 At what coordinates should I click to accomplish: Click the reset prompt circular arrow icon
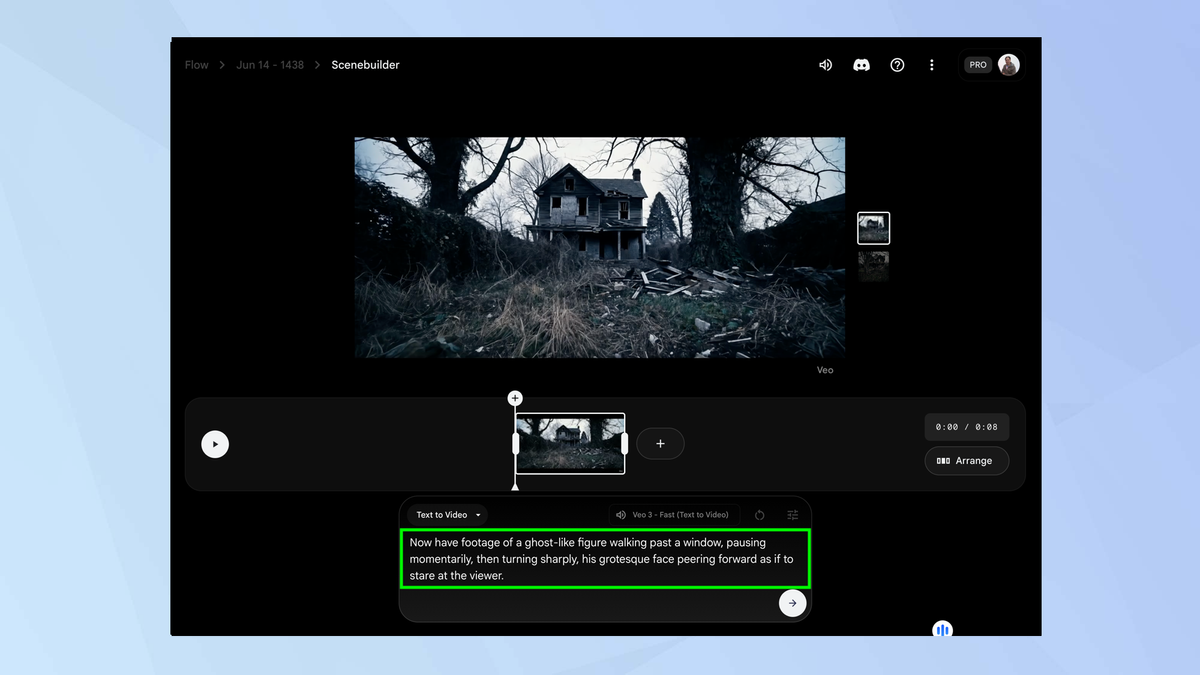tap(760, 515)
